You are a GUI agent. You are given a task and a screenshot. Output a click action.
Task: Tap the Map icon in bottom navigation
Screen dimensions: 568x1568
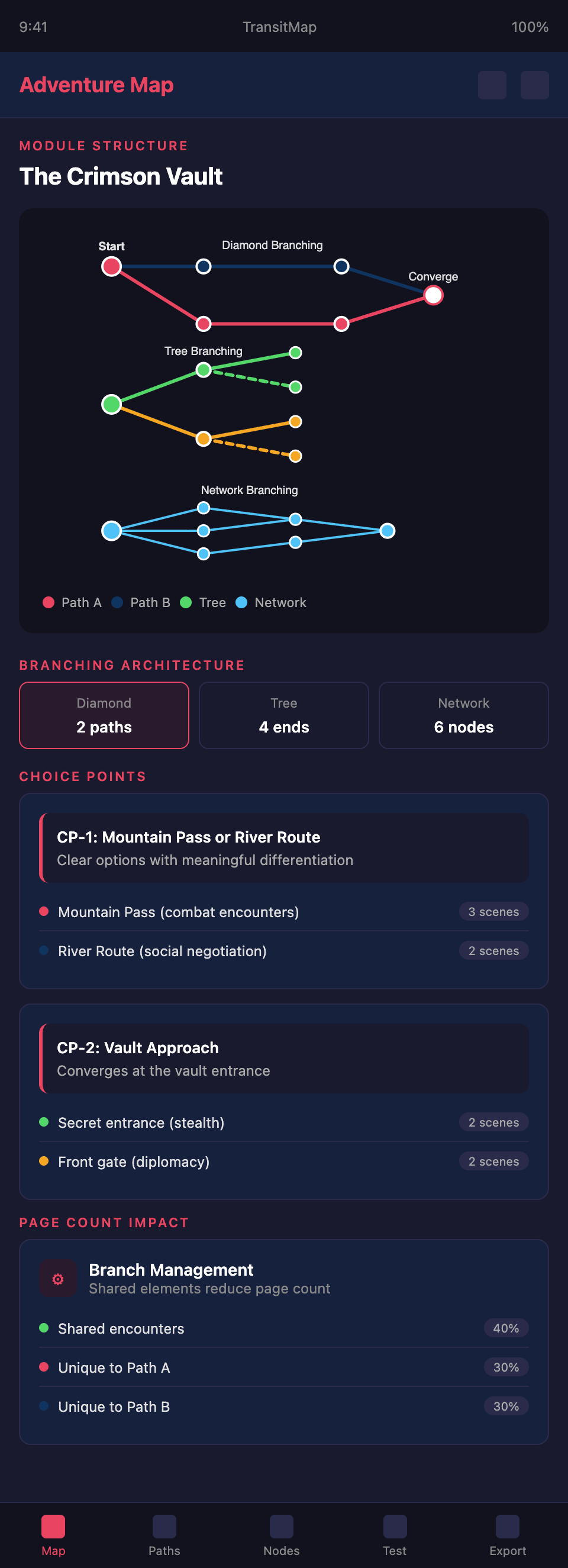53,1526
